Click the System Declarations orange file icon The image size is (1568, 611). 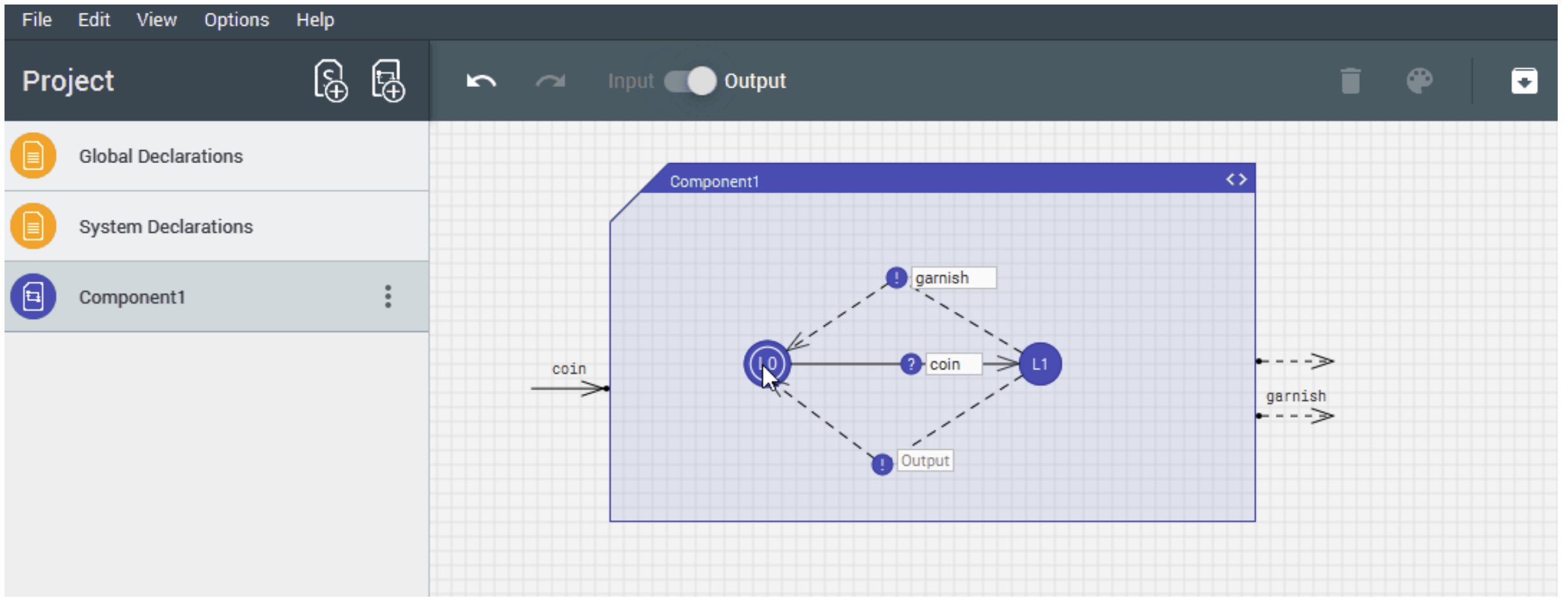[x=33, y=226]
